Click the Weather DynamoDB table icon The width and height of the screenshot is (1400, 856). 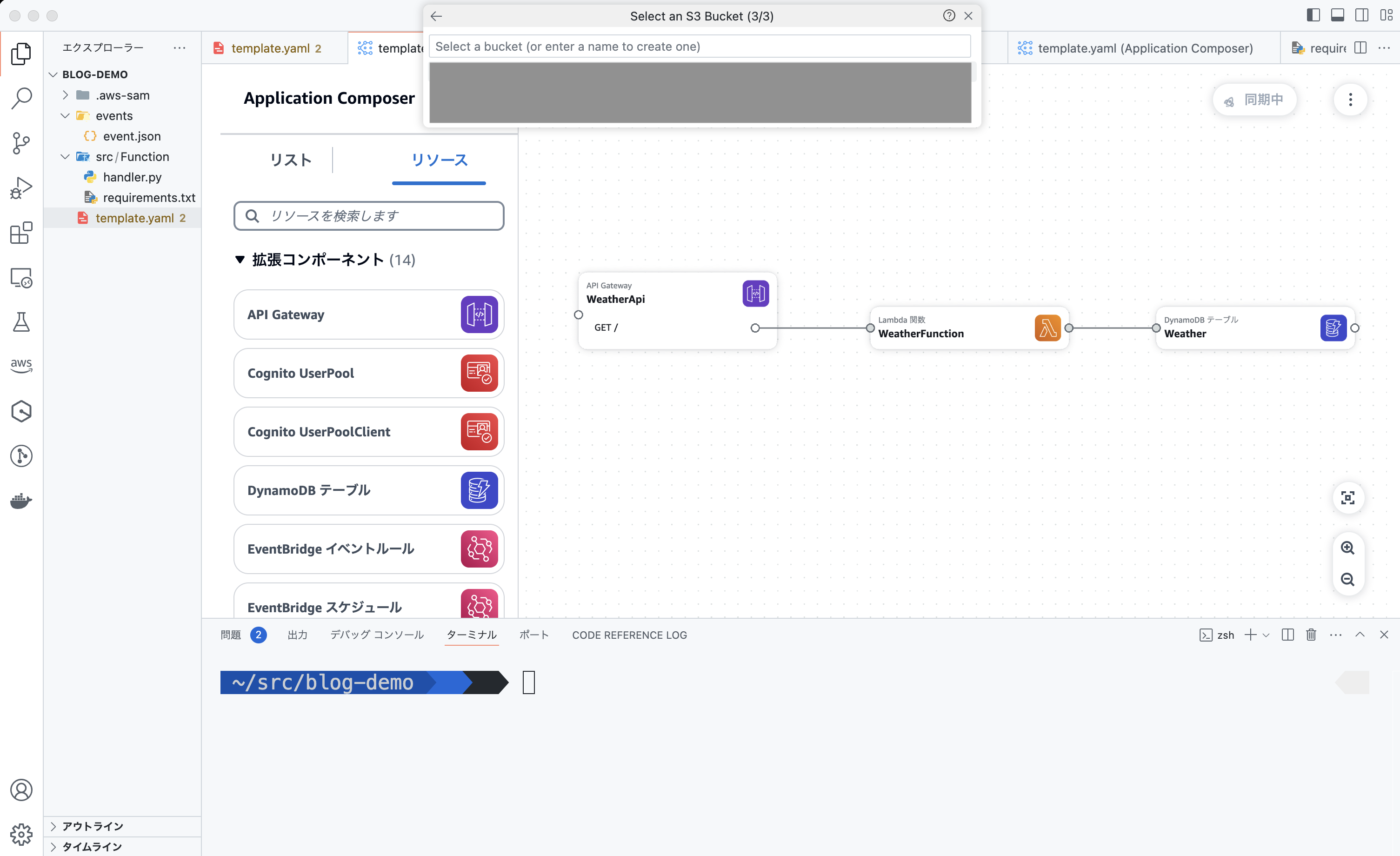[x=1333, y=328]
